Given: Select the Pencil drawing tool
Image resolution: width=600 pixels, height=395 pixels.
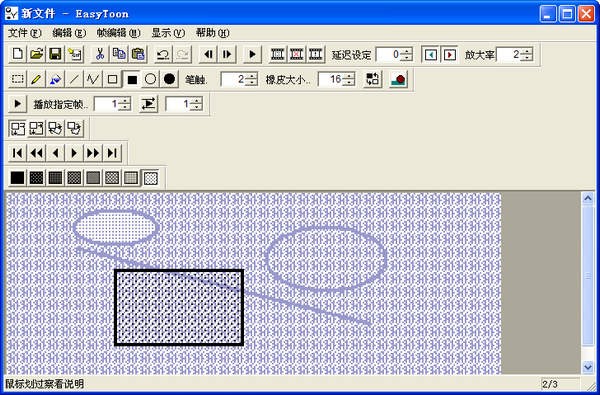Looking at the screenshot, I should tap(36, 79).
